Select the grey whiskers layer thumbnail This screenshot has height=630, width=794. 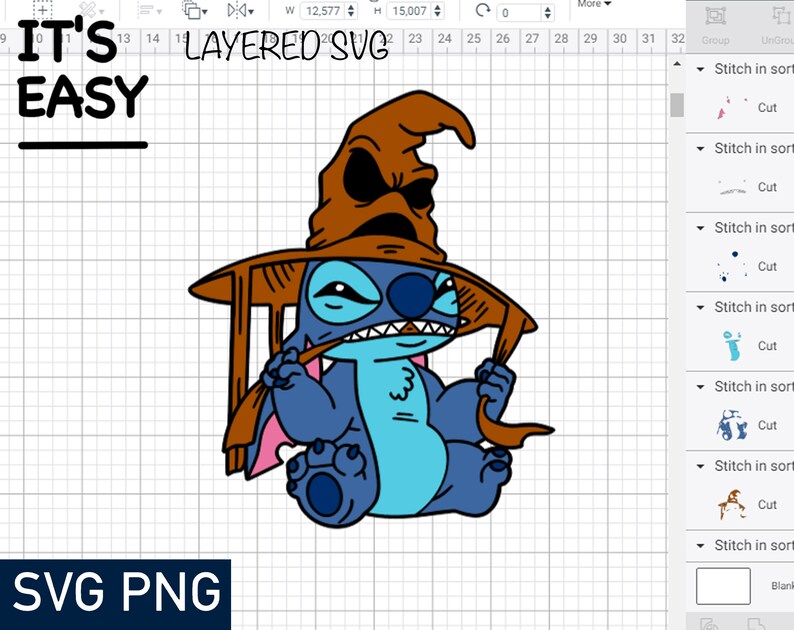coord(732,187)
